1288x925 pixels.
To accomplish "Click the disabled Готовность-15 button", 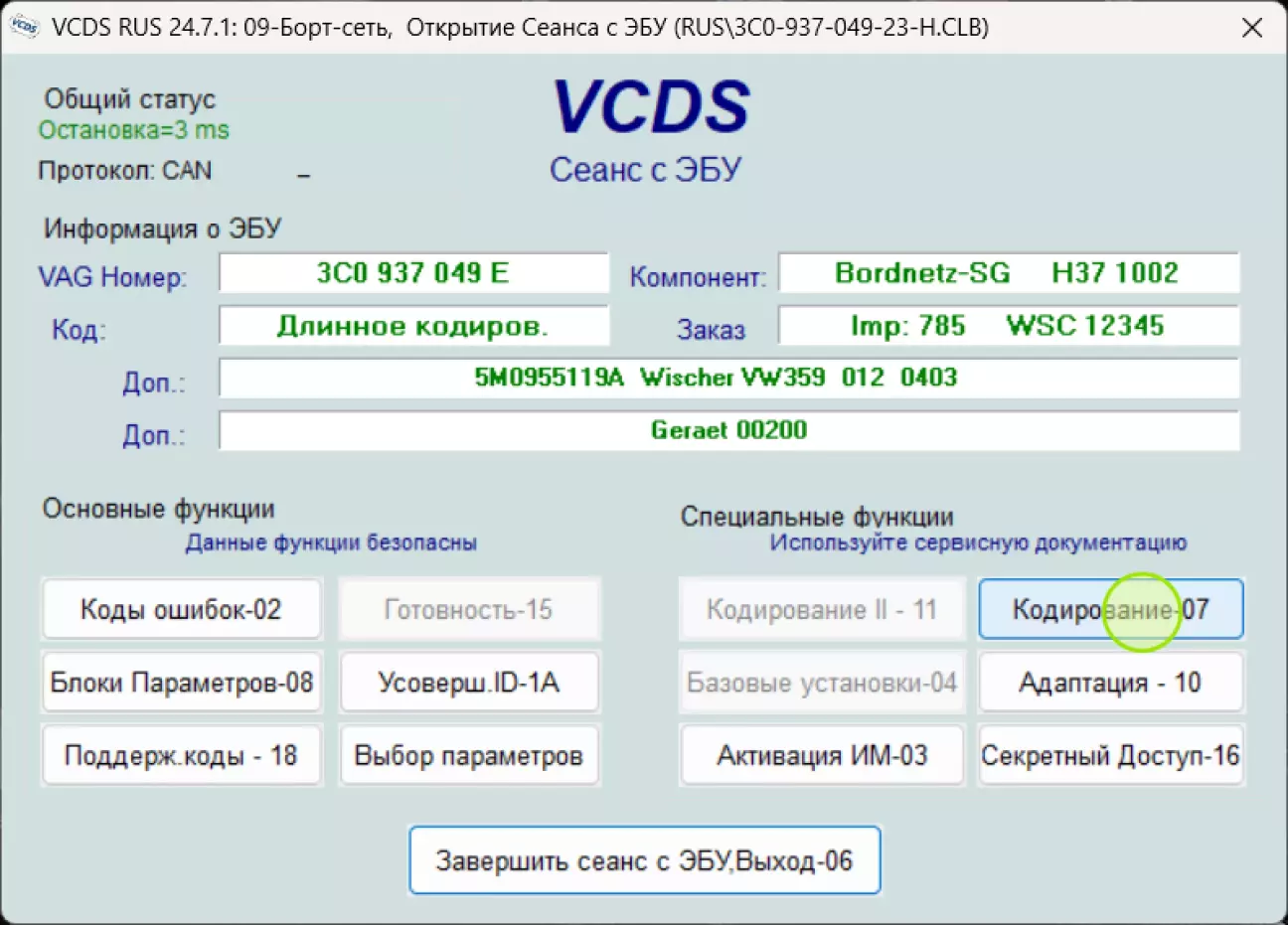I will (x=469, y=609).
